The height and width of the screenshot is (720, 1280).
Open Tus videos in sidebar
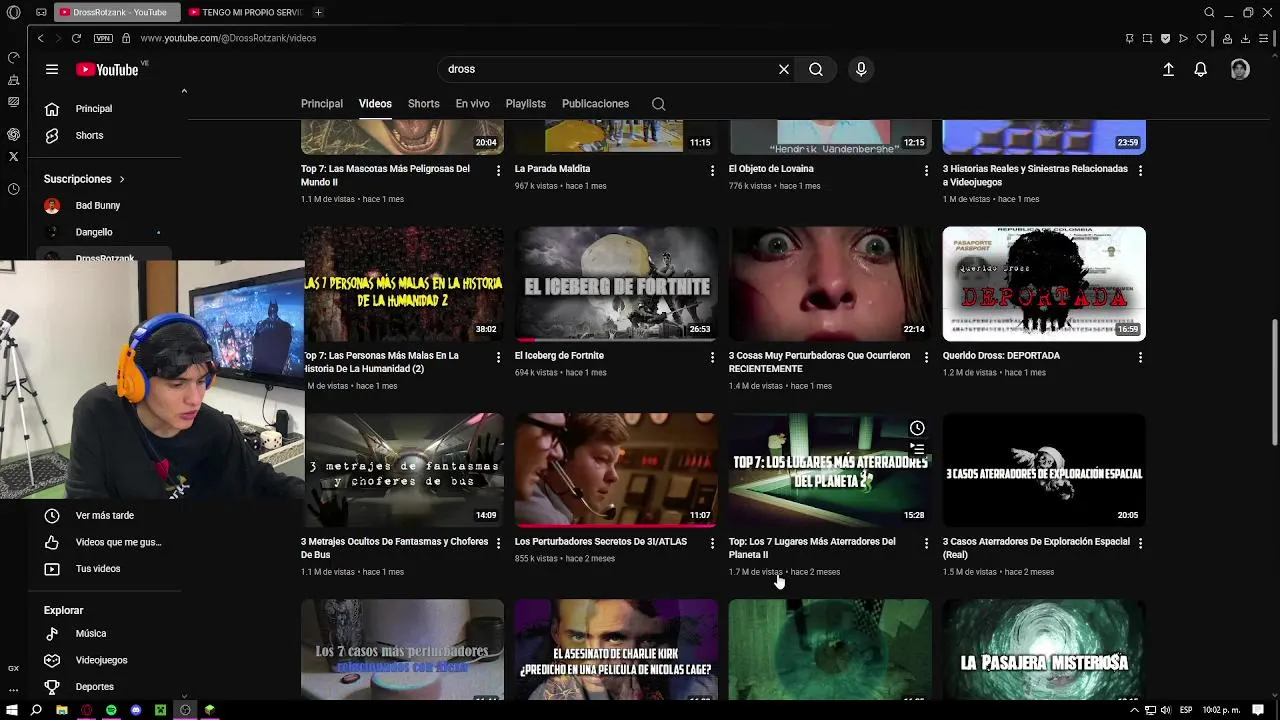(104, 569)
